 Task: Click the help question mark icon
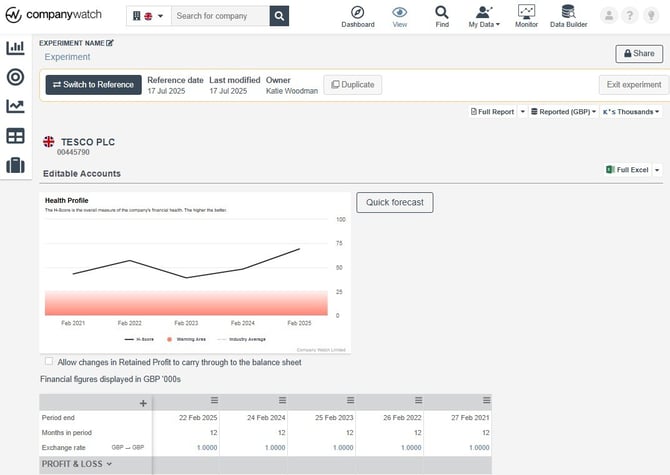pos(630,16)
